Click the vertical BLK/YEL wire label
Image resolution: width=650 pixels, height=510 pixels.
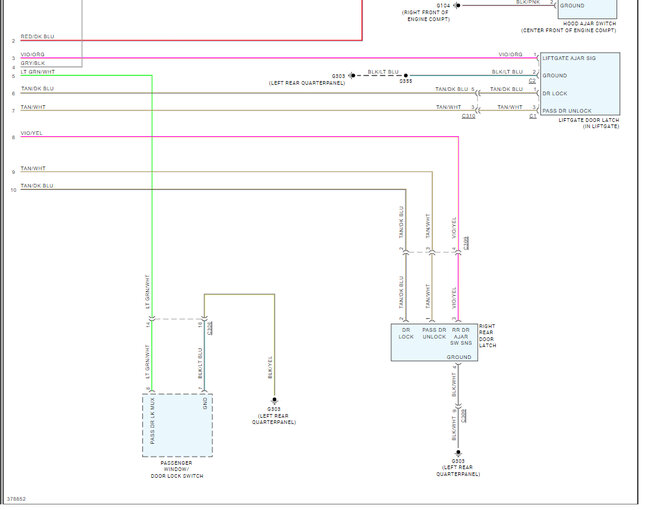pos(270,367)
